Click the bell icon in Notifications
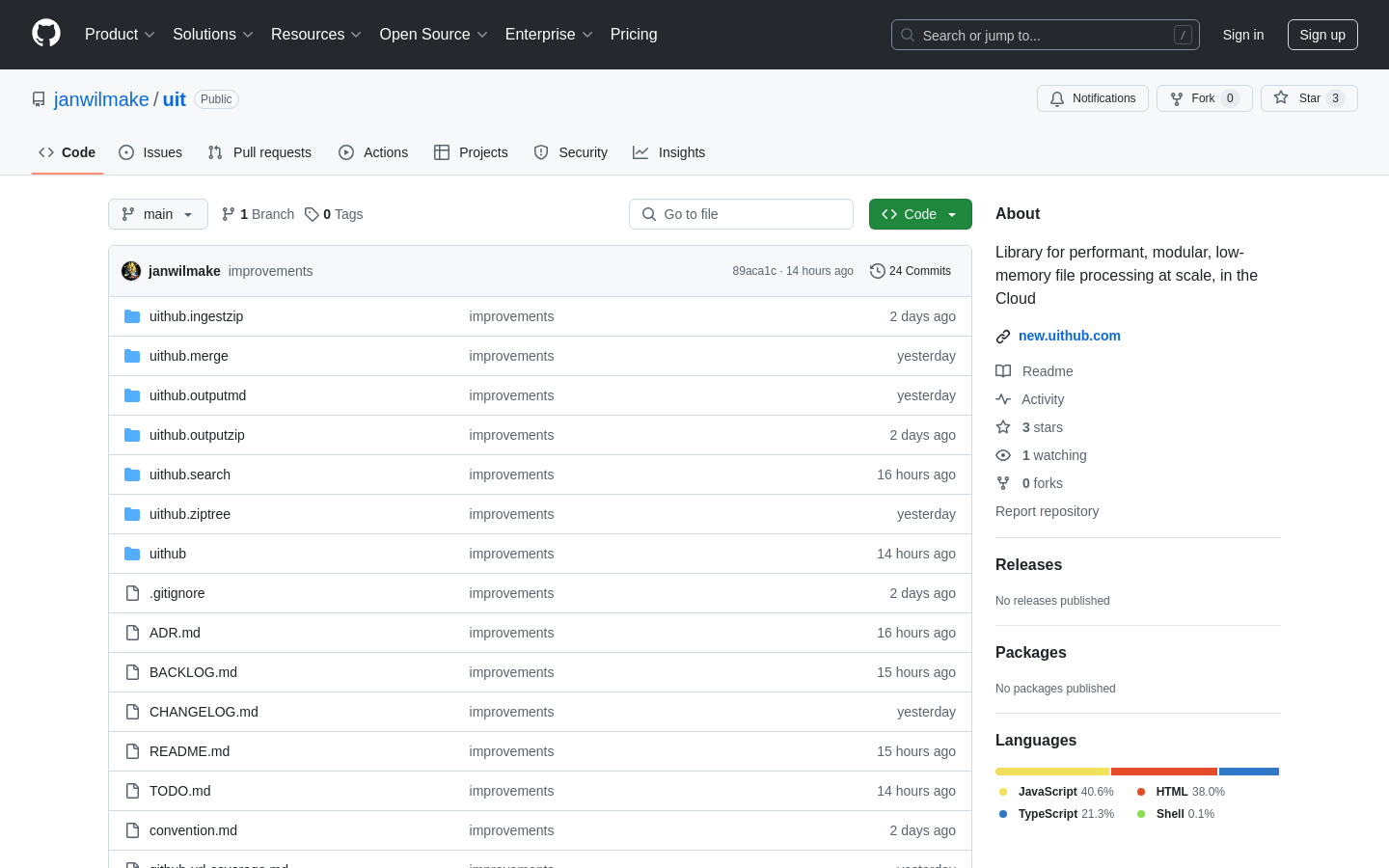This screenshot has width=1389, height=868. [x=1057, y=98]
